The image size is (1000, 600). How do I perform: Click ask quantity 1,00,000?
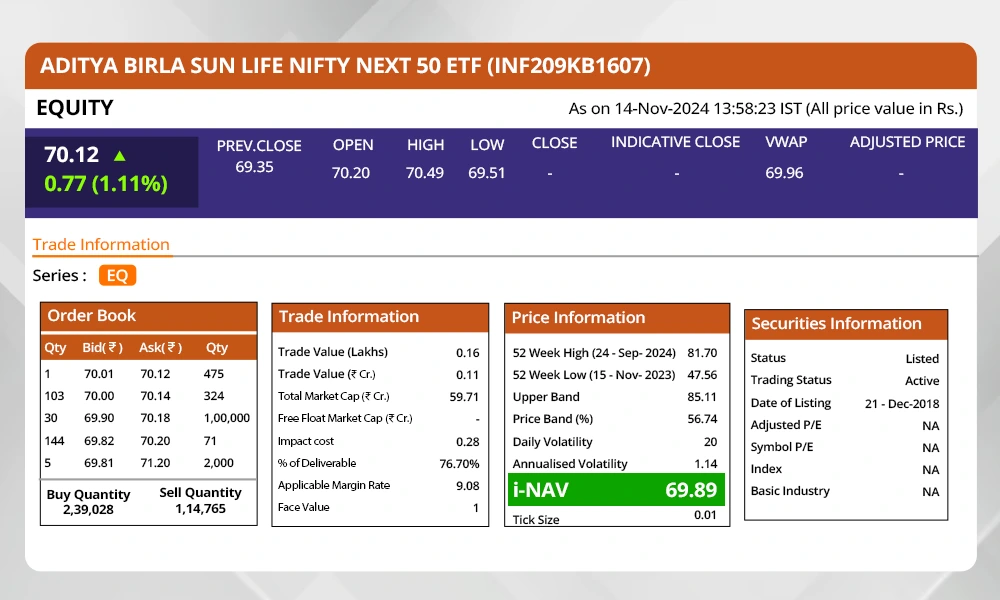[x=226, y=418]
